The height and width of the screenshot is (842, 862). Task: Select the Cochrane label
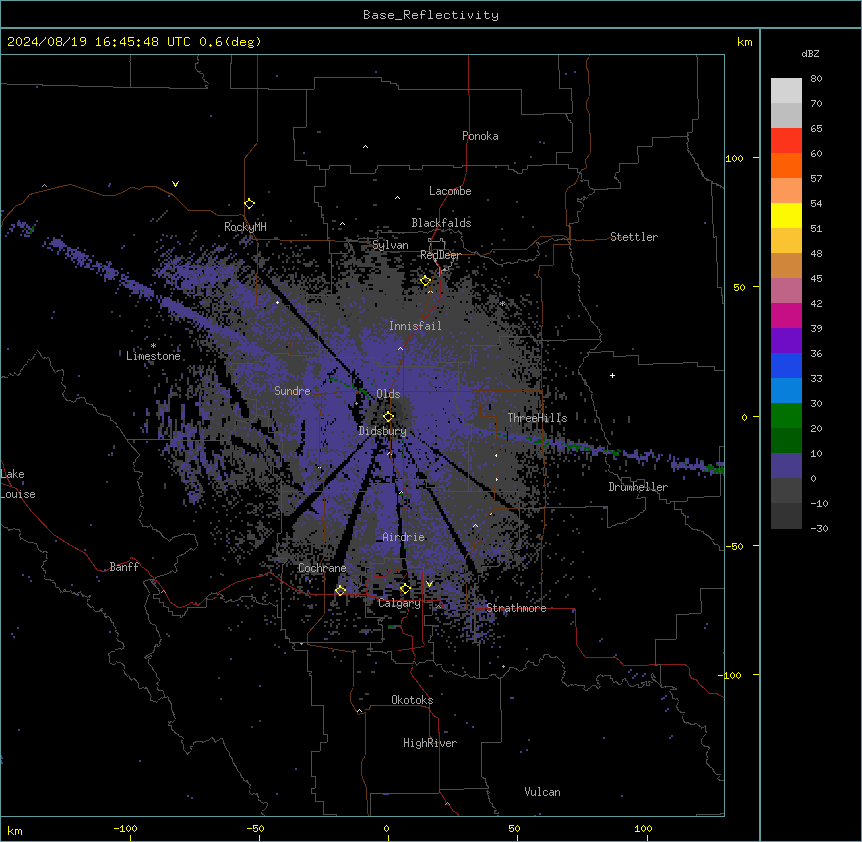(x=322, y=568)
